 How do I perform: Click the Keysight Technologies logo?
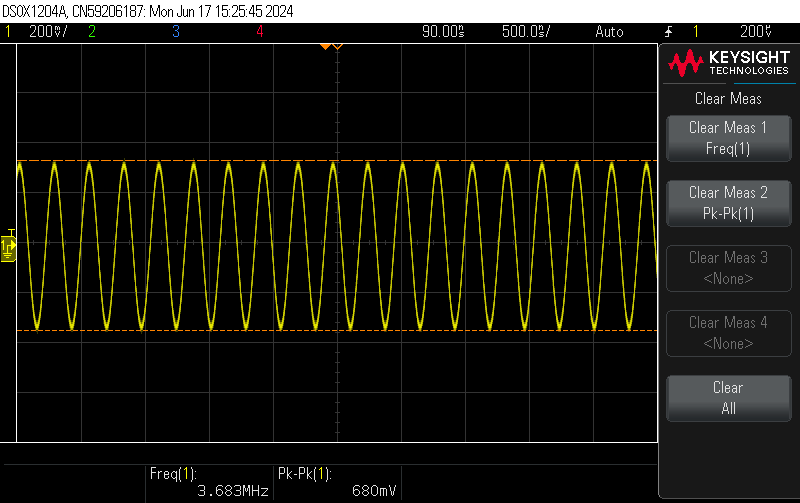click(x=729, y=63)
